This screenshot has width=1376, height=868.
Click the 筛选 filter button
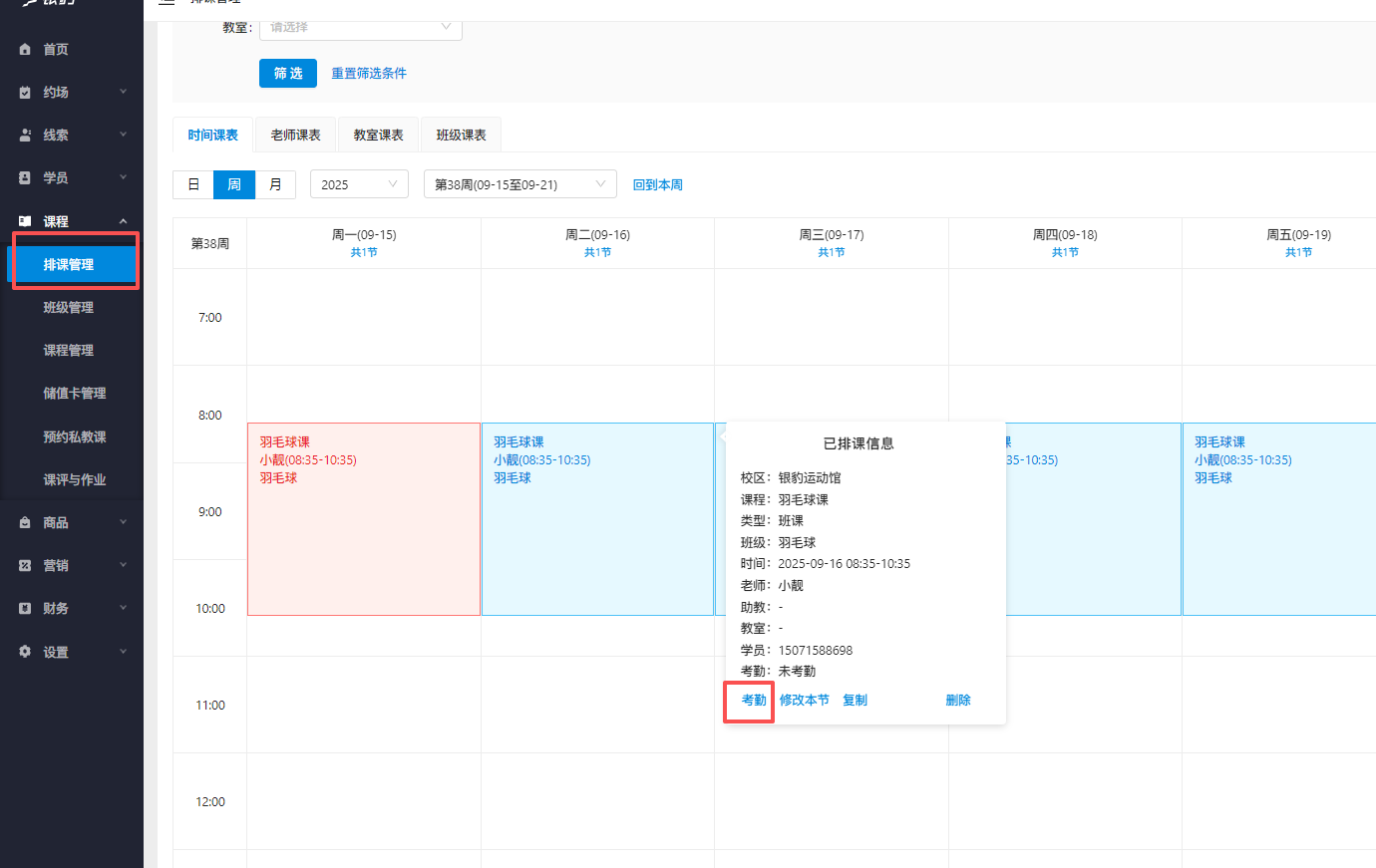point(287,73)
